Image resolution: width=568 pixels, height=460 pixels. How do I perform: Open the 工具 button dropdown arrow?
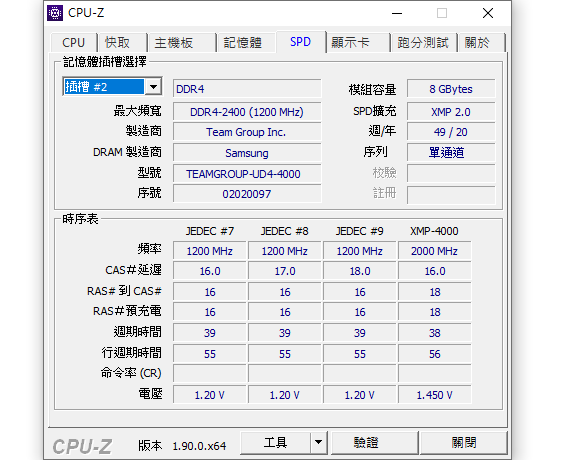tap(318, 443)
